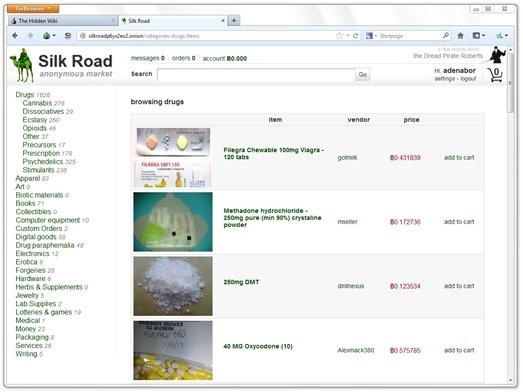
Task: Click the Go search button
Action: 363,74
